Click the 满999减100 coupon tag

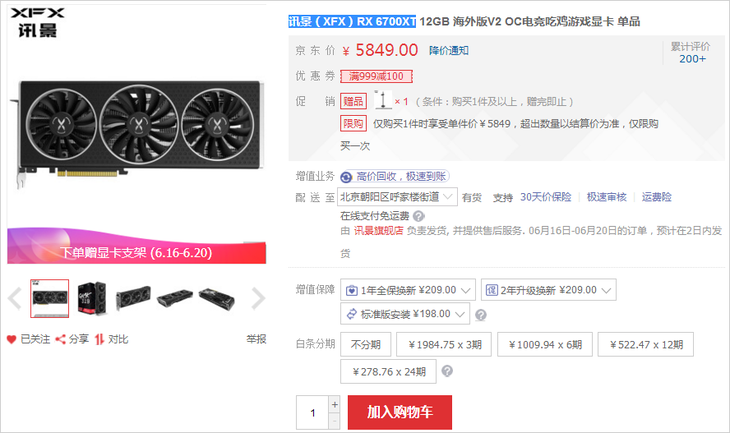(x=377, y=76)
